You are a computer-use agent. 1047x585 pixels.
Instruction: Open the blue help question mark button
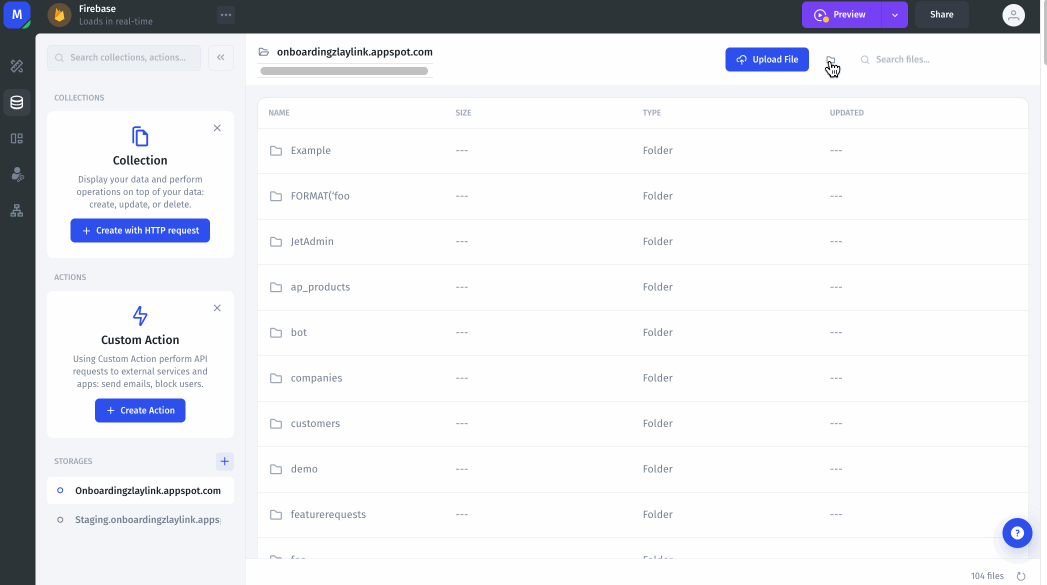[x=1016, y=533]
